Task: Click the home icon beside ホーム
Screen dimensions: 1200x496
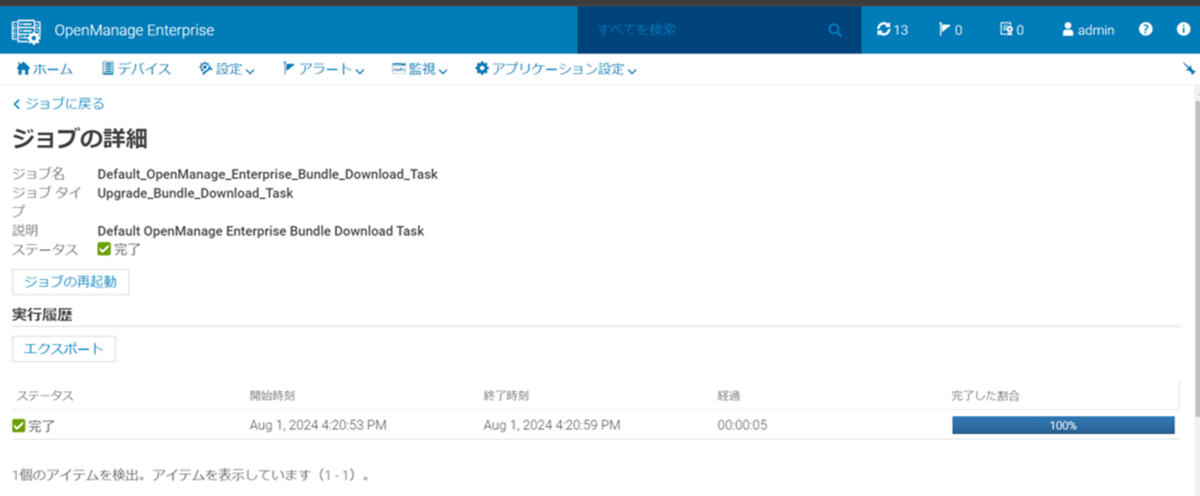Action: [x=23, y=69]
